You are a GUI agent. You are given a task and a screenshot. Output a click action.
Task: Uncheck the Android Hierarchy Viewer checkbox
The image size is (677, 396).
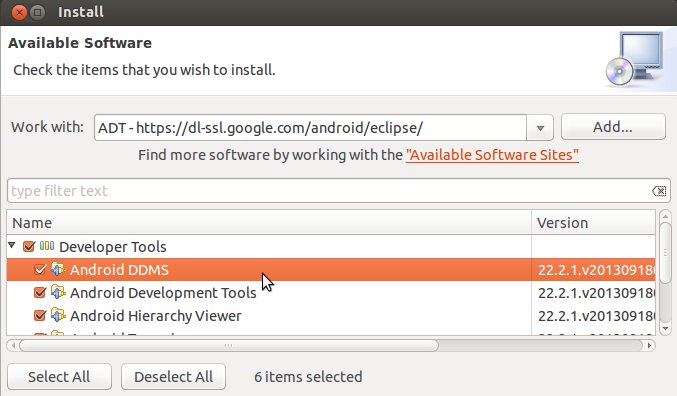pos(40,315)
